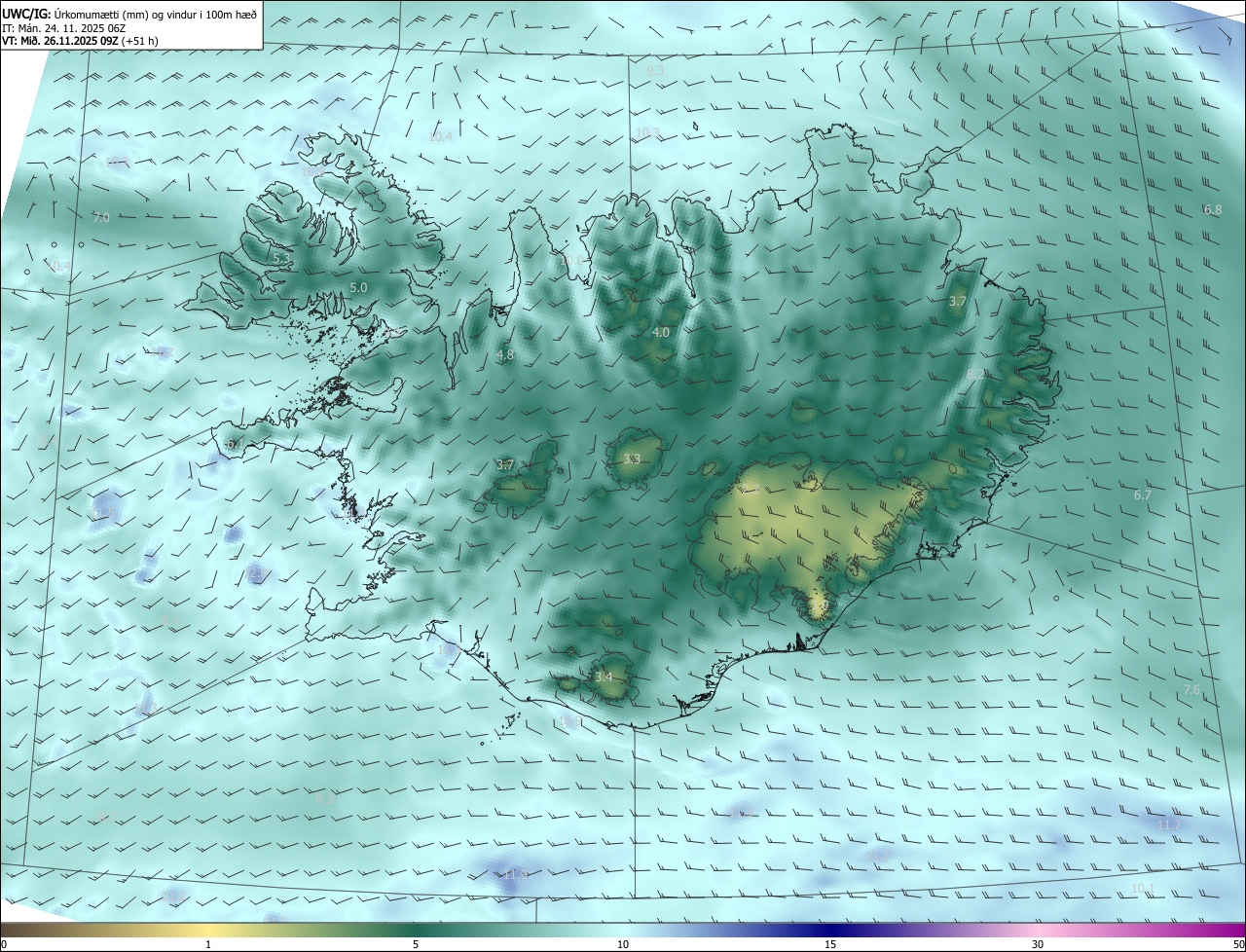
Task: Click the color scale tick label '1'
Action: [208, 945]
